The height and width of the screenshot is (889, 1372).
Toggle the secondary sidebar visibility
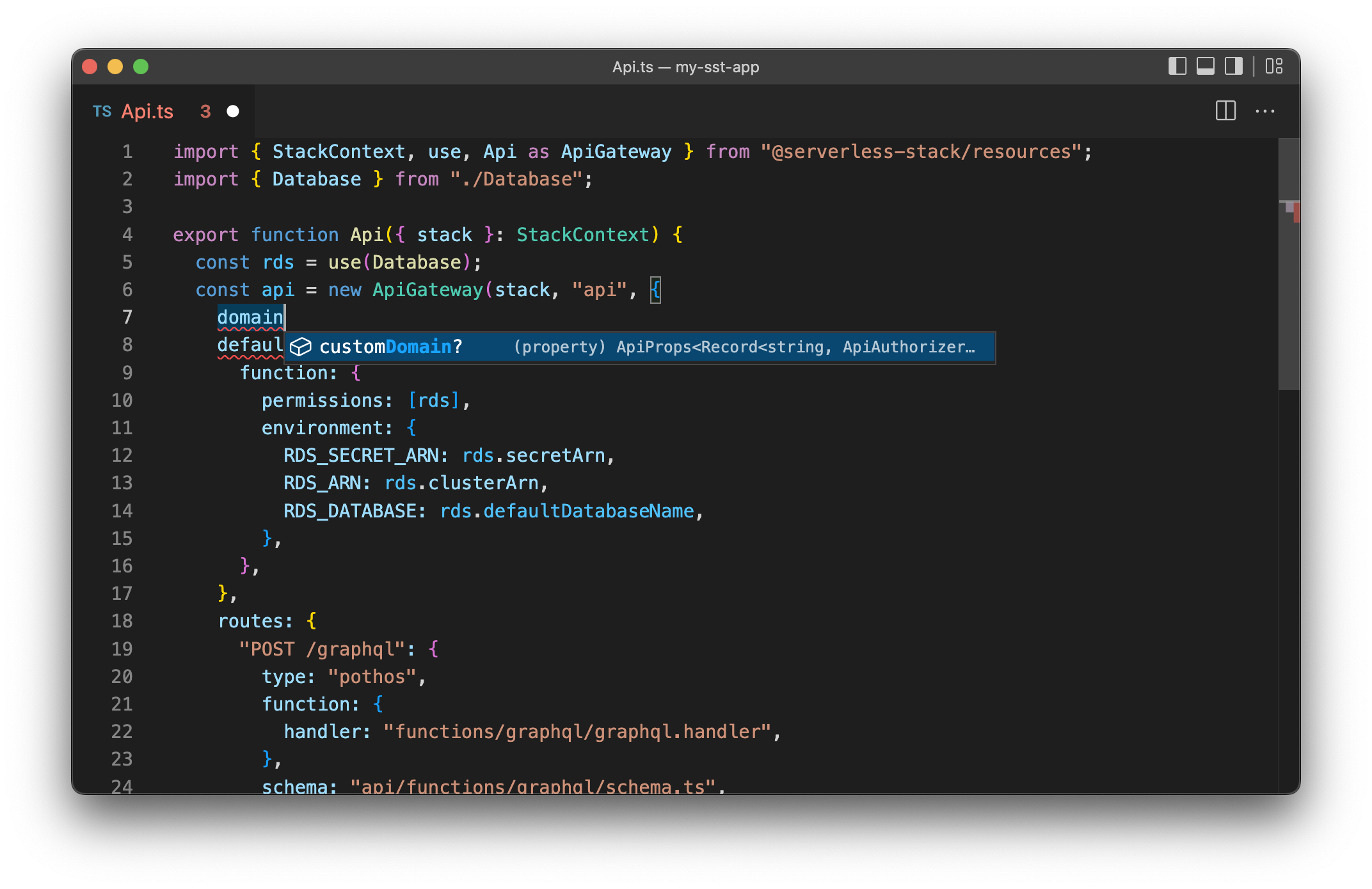click(x=1232, y=66)
